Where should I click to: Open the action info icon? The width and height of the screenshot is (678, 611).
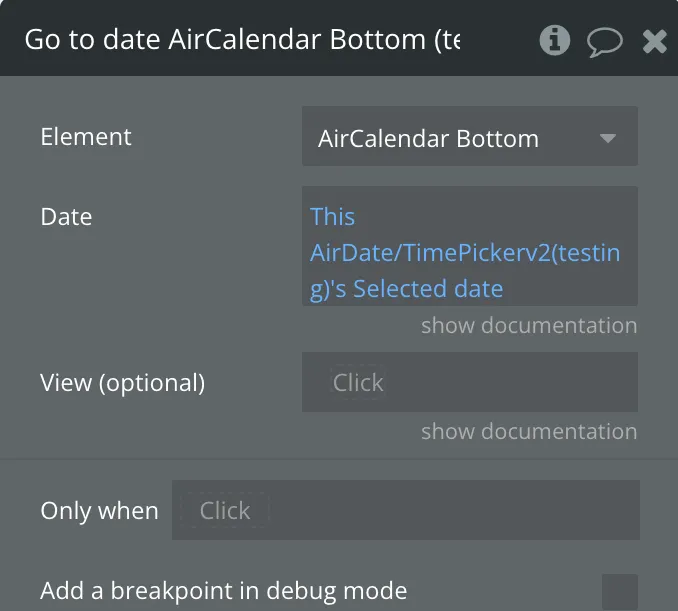554,40
